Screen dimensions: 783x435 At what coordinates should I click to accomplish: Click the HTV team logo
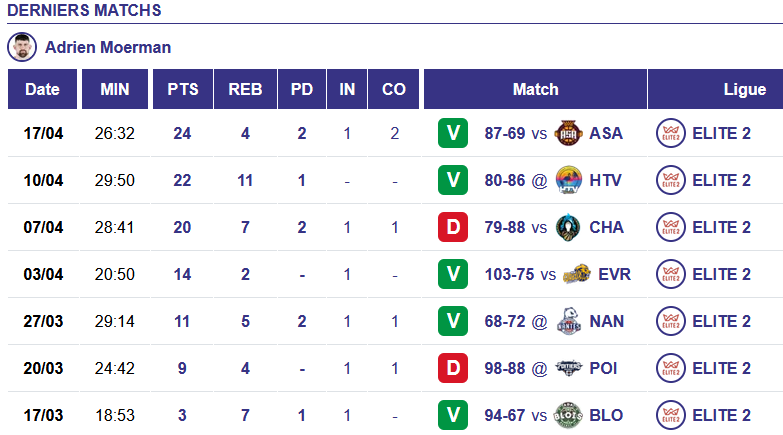pos(568,180)
